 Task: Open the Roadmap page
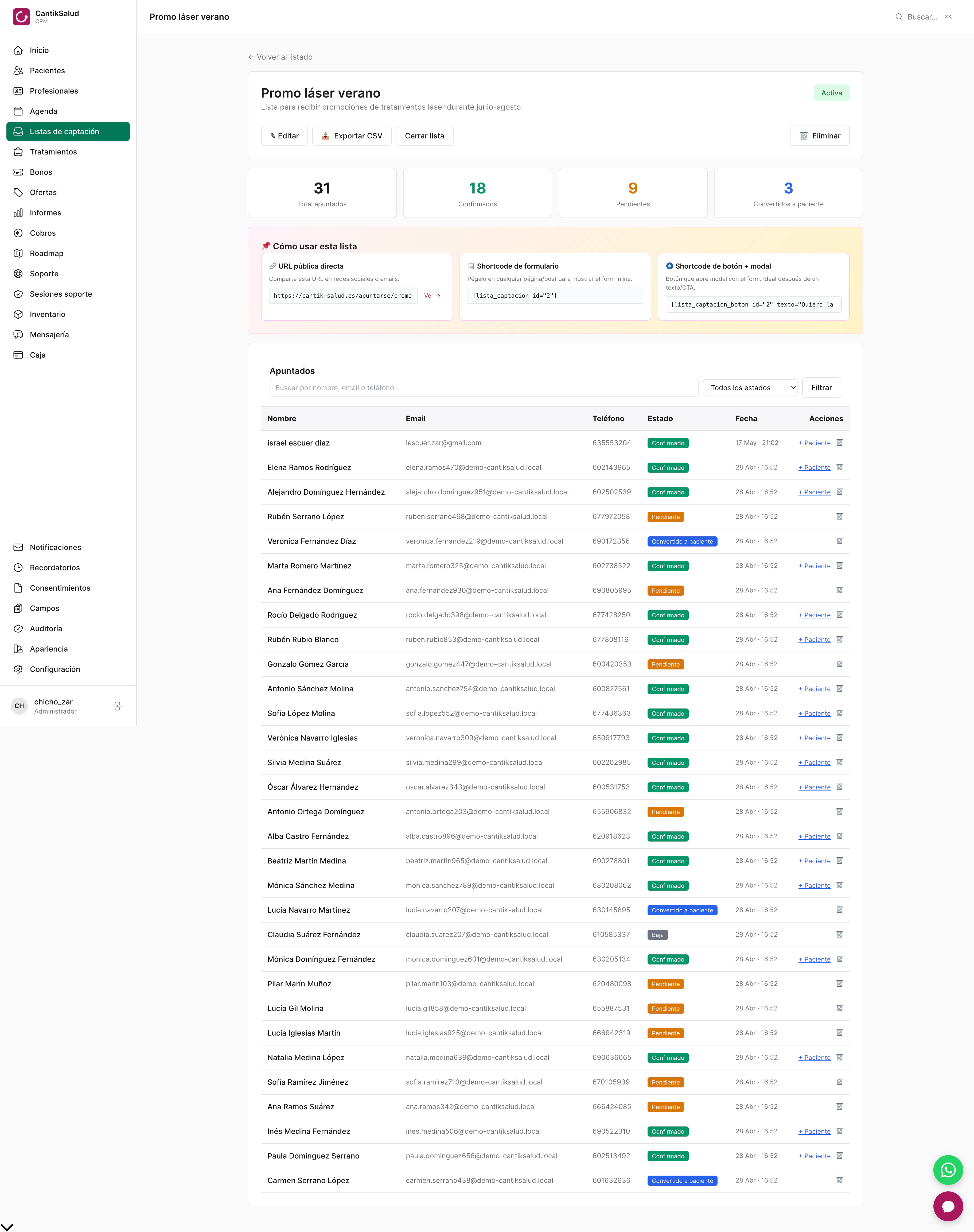(68, 253)
